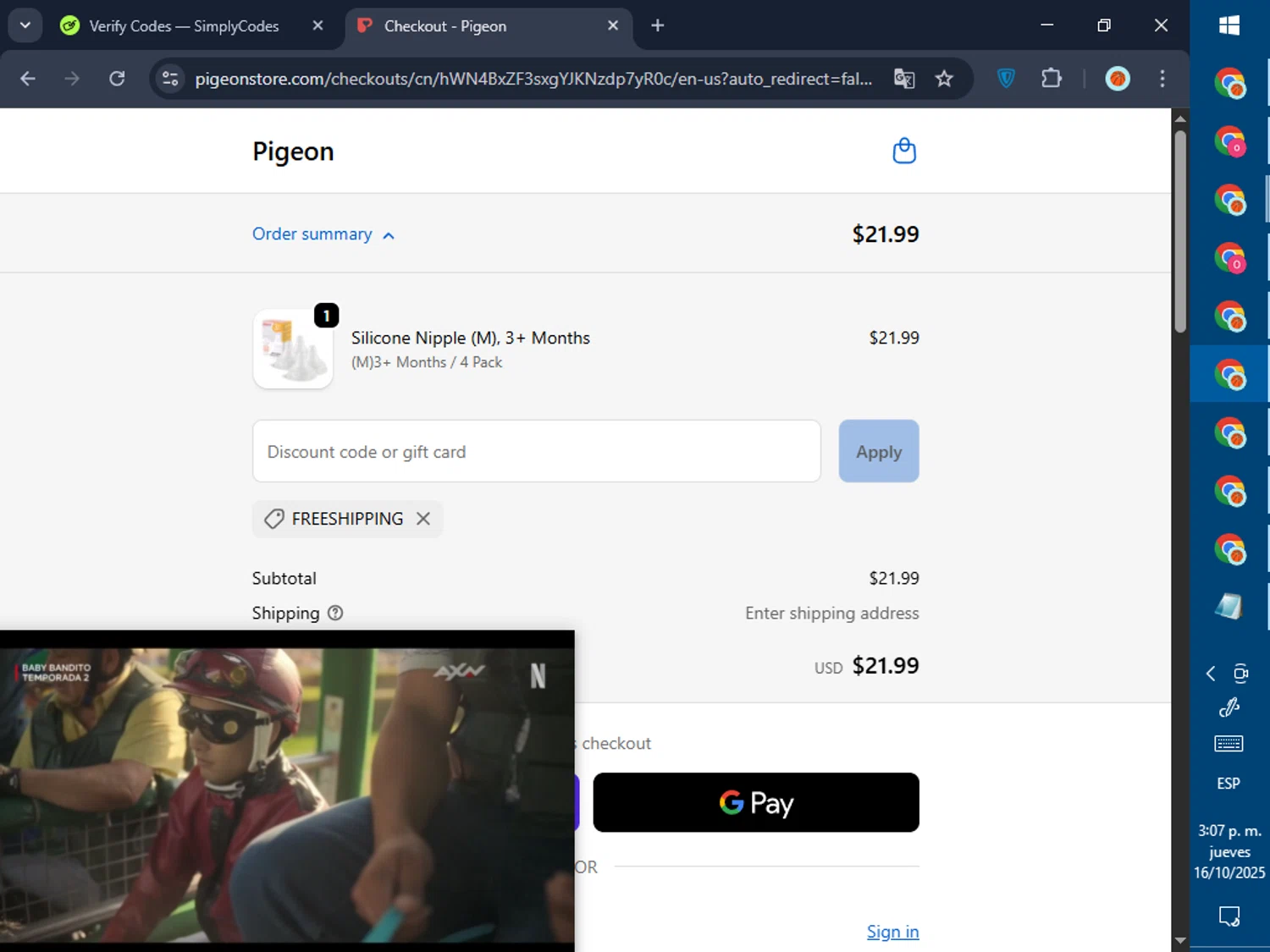Click the page vertical scrollbar thumb
Viewport: 1270px width, 952px height.
(x=1180, y=230)
